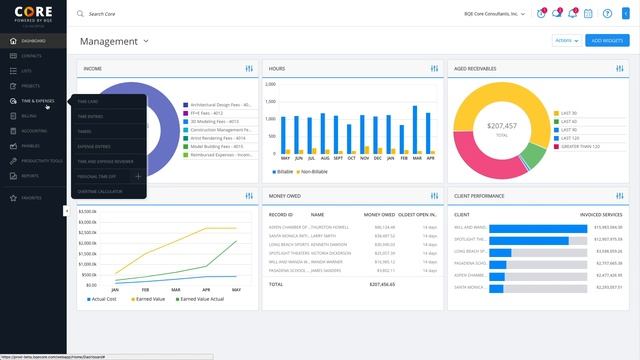This screenshot has height=360, width=640.
Task: Open the Accounting sidebar icon
Action: pyautogui.click(x=13, y=131)
